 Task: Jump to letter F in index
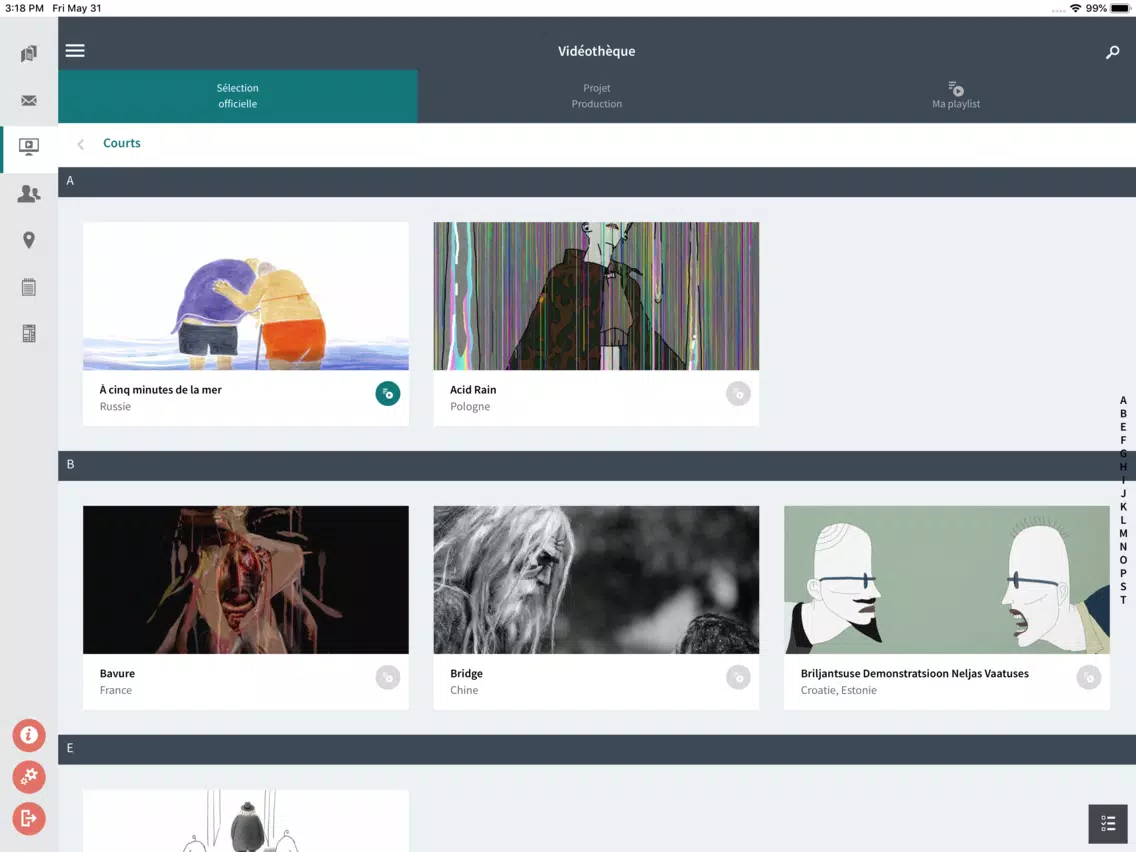1123,440
